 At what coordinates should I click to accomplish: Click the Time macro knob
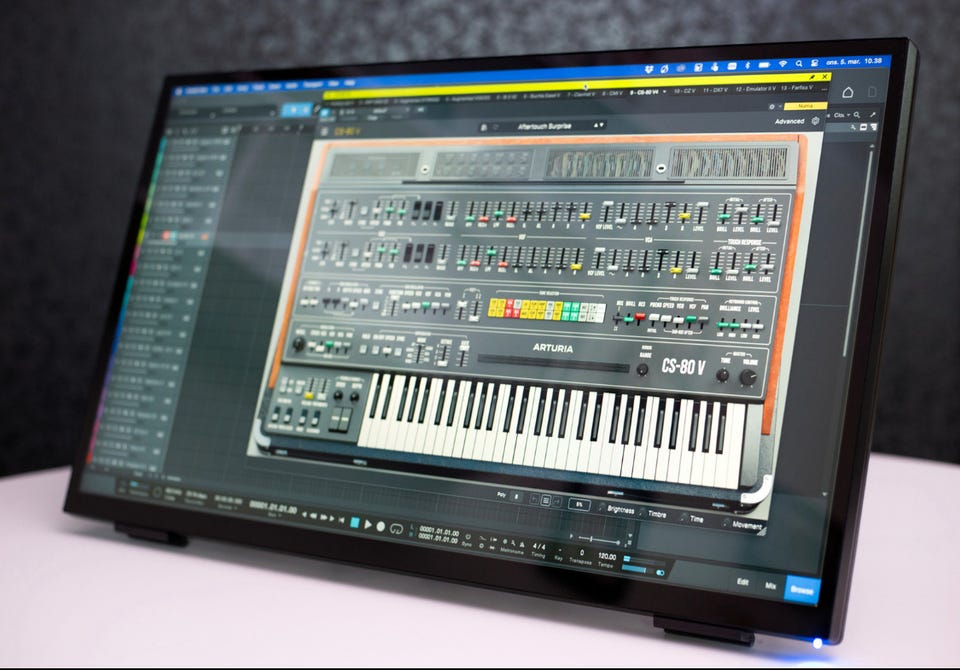click(x=684, y=517)
